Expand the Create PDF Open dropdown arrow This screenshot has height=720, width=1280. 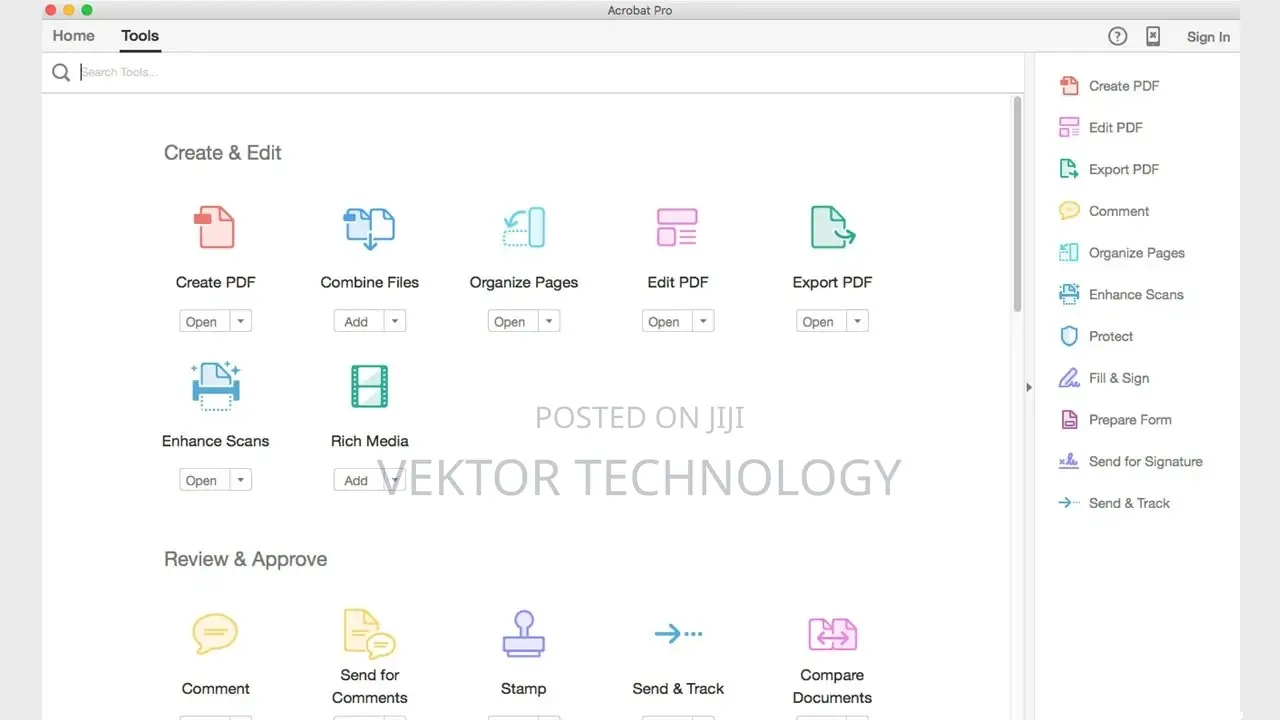tap(241, 321)
